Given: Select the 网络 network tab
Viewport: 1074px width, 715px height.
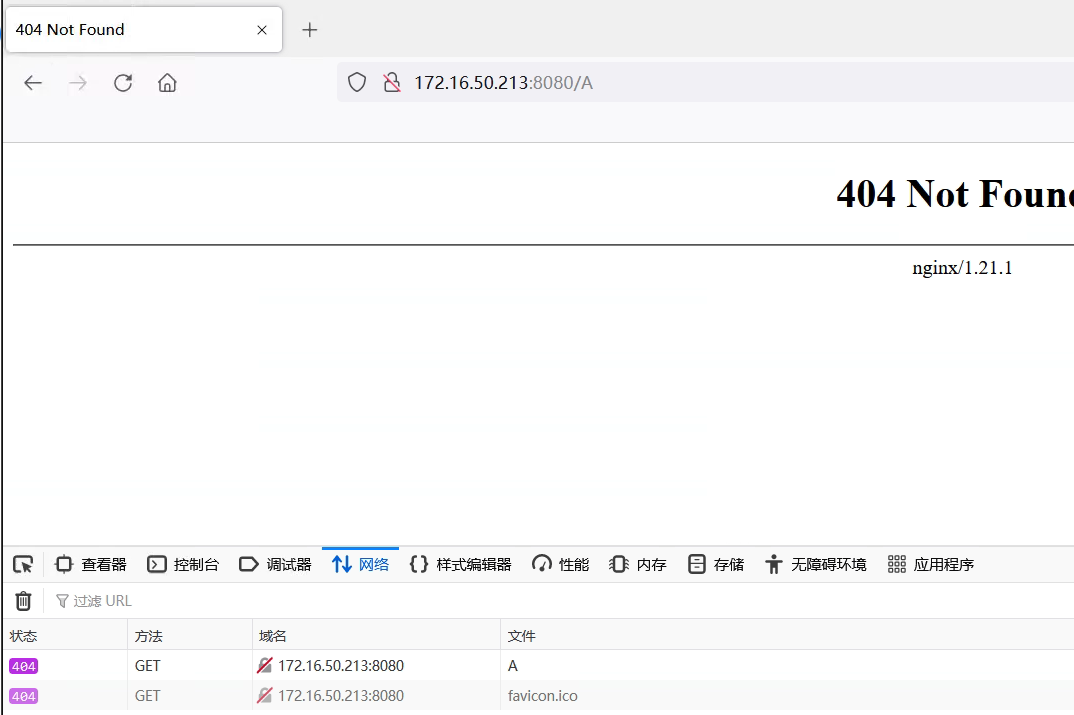Looking at the screenshot, I should [x=360, y=564].
